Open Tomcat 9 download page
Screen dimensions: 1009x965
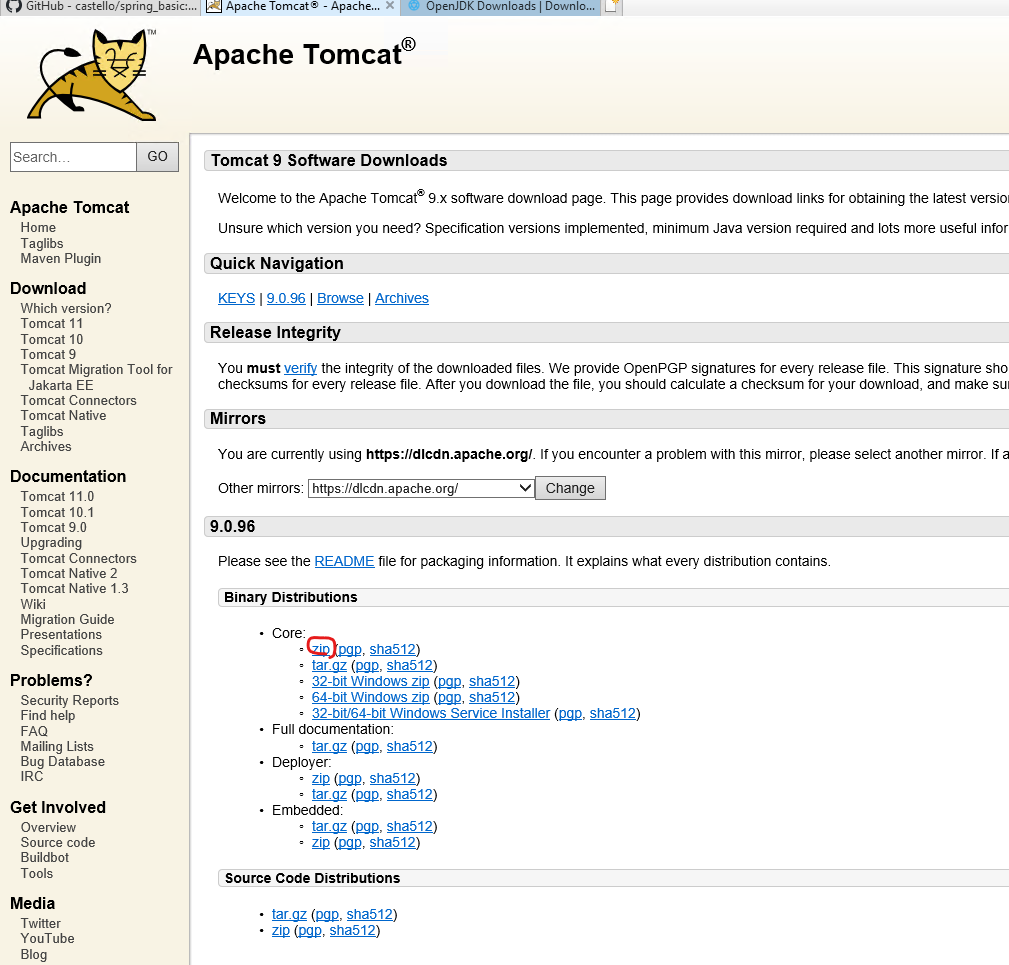tap(48, 354)
